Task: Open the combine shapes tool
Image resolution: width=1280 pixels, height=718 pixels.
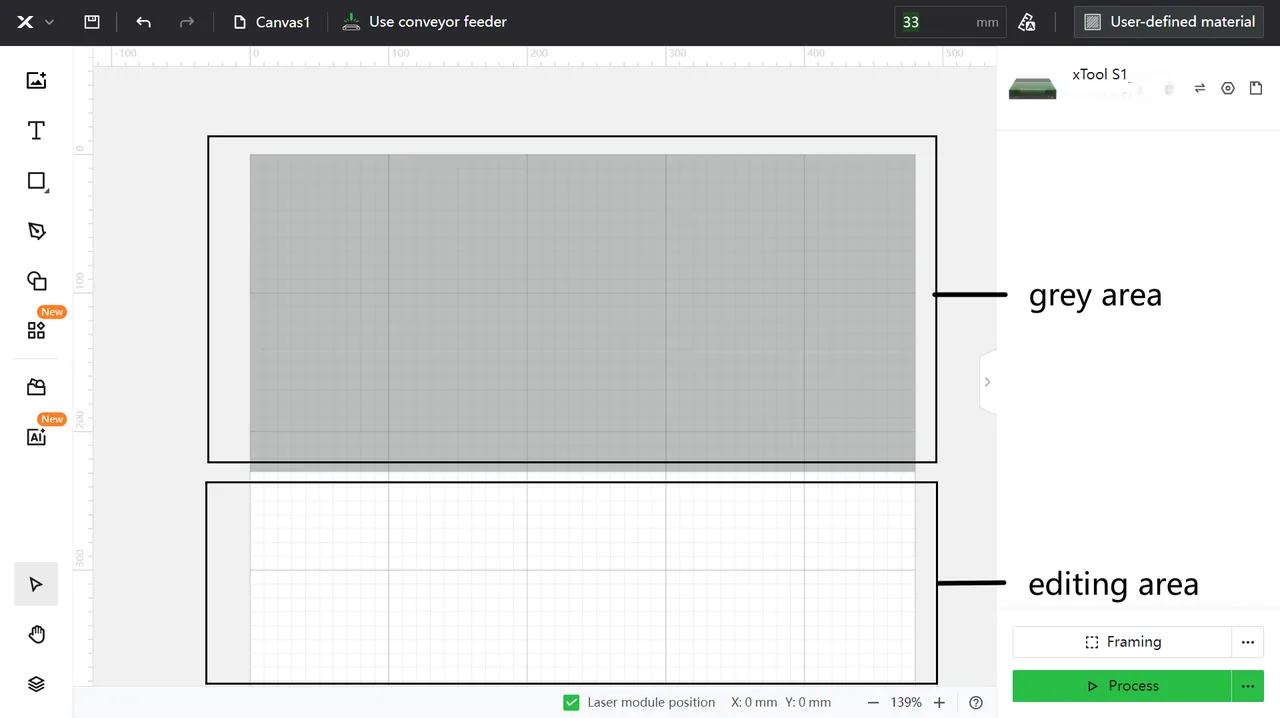Action: click(36, 281)
